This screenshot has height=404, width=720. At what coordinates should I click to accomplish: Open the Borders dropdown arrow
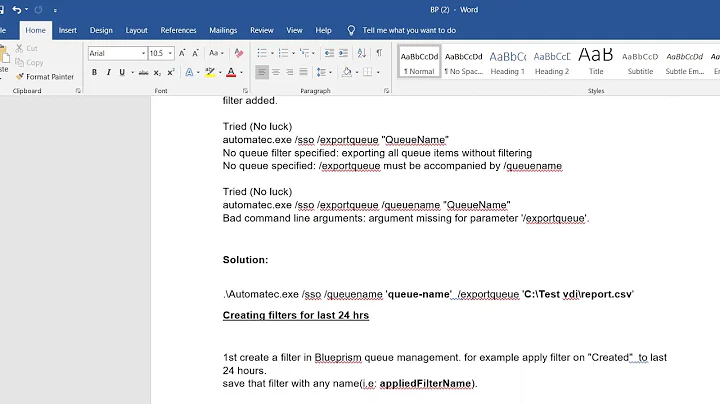378,72
